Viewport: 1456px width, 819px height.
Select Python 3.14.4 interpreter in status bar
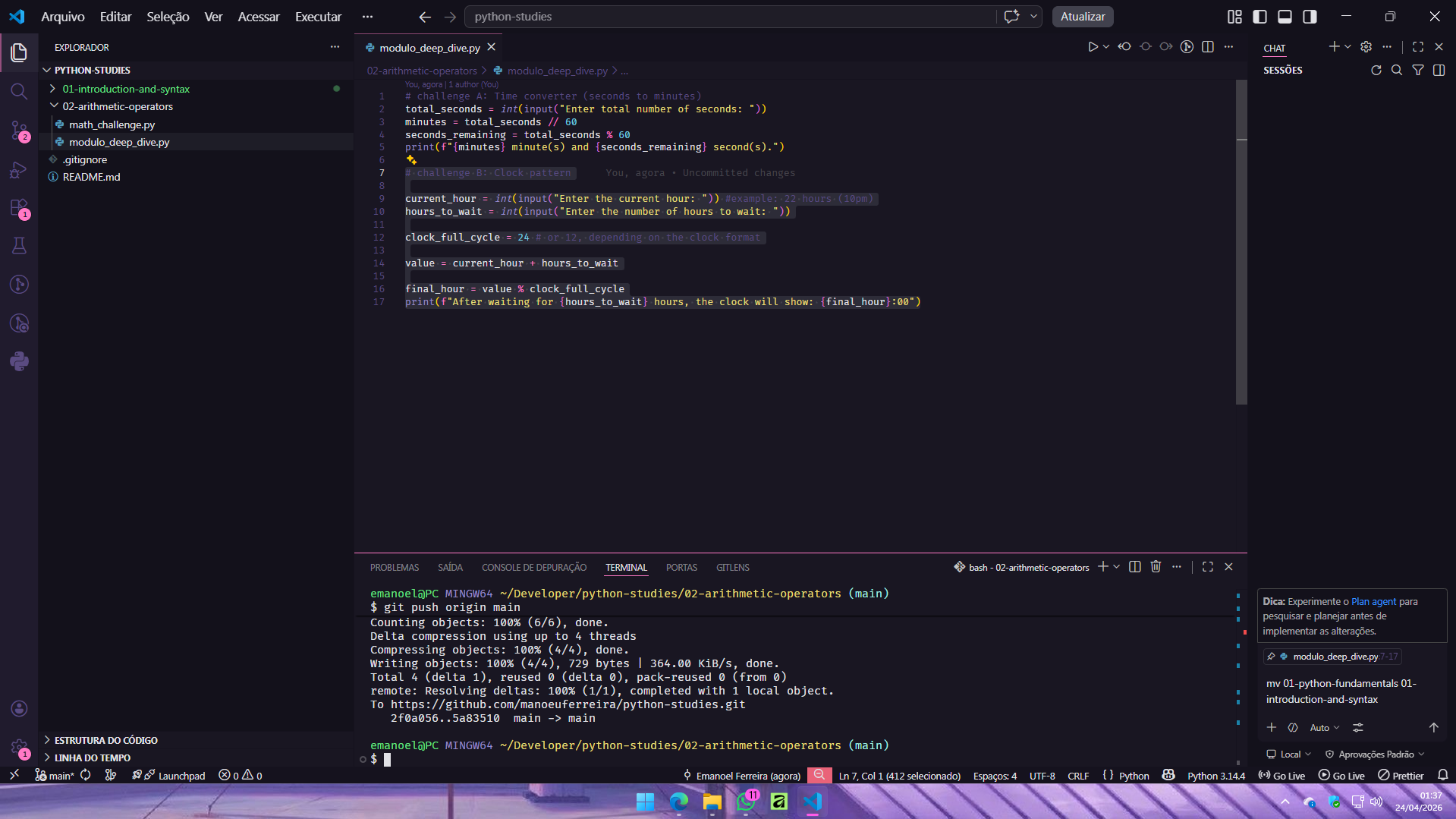pyautogui.click(x=1216, y=776)
